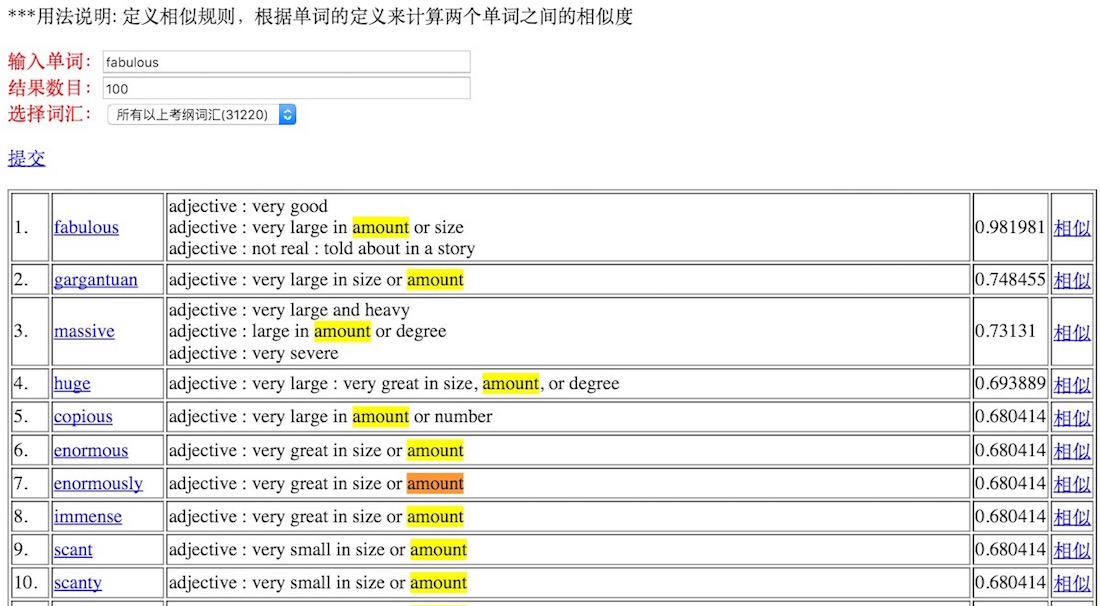Click 相似 link in the massive row
The height and width of the screenshot is (606, 1100).
coord(1072,331)
